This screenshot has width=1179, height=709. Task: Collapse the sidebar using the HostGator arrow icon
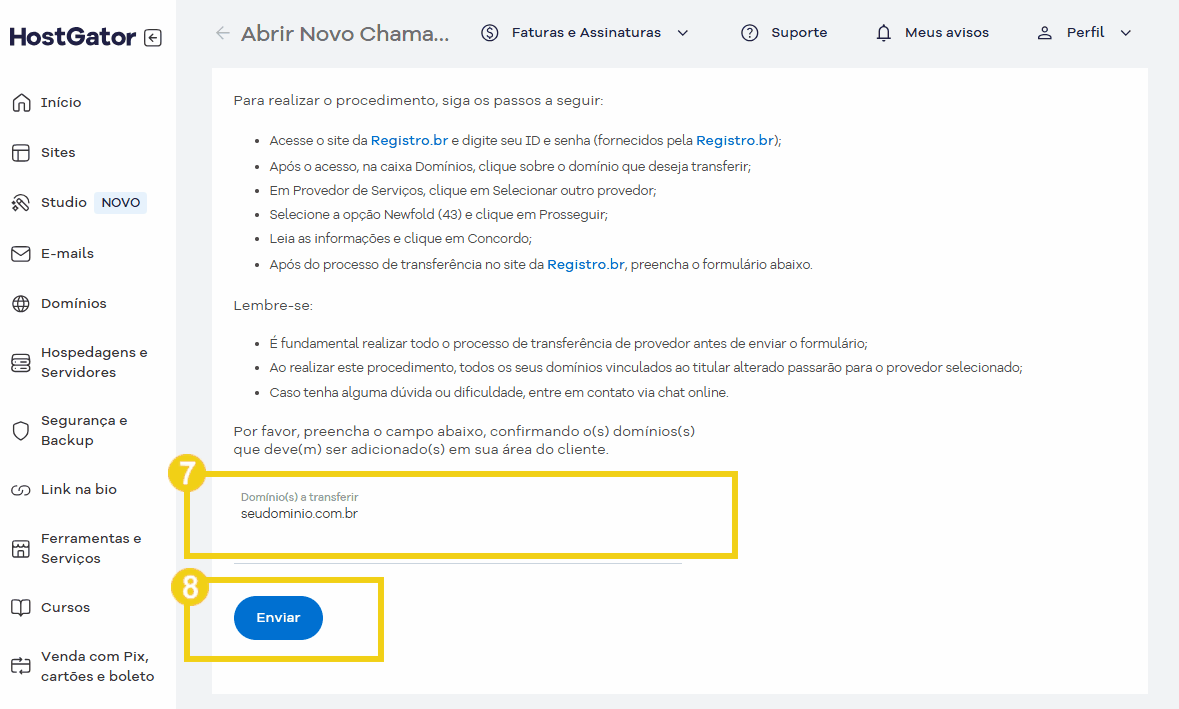[153, 38]
